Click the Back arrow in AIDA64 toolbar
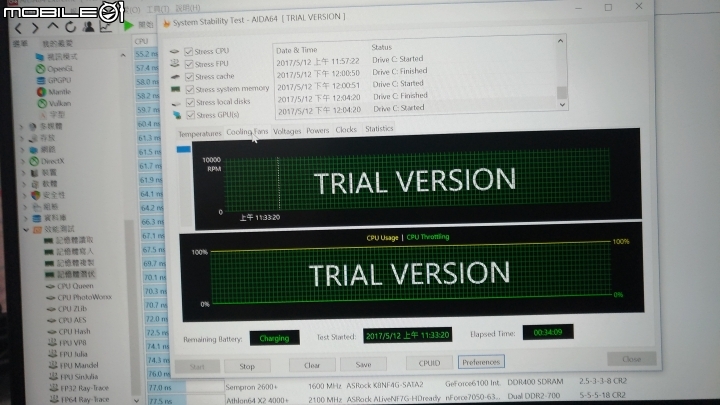Image resolution: width=720 pixels, height=405 pixels. (x=18, y=28)
